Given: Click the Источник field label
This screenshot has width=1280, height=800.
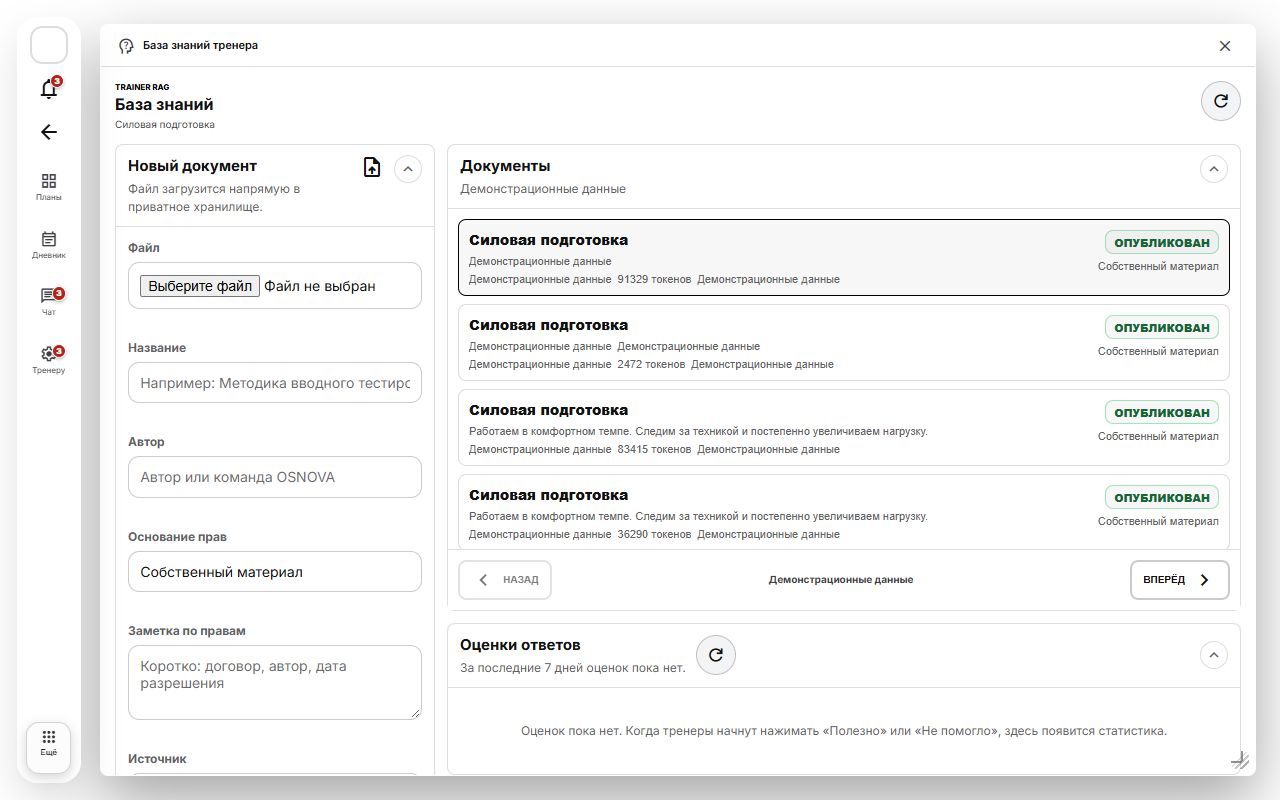Looking at the screenshot, I should click(157, 759).
